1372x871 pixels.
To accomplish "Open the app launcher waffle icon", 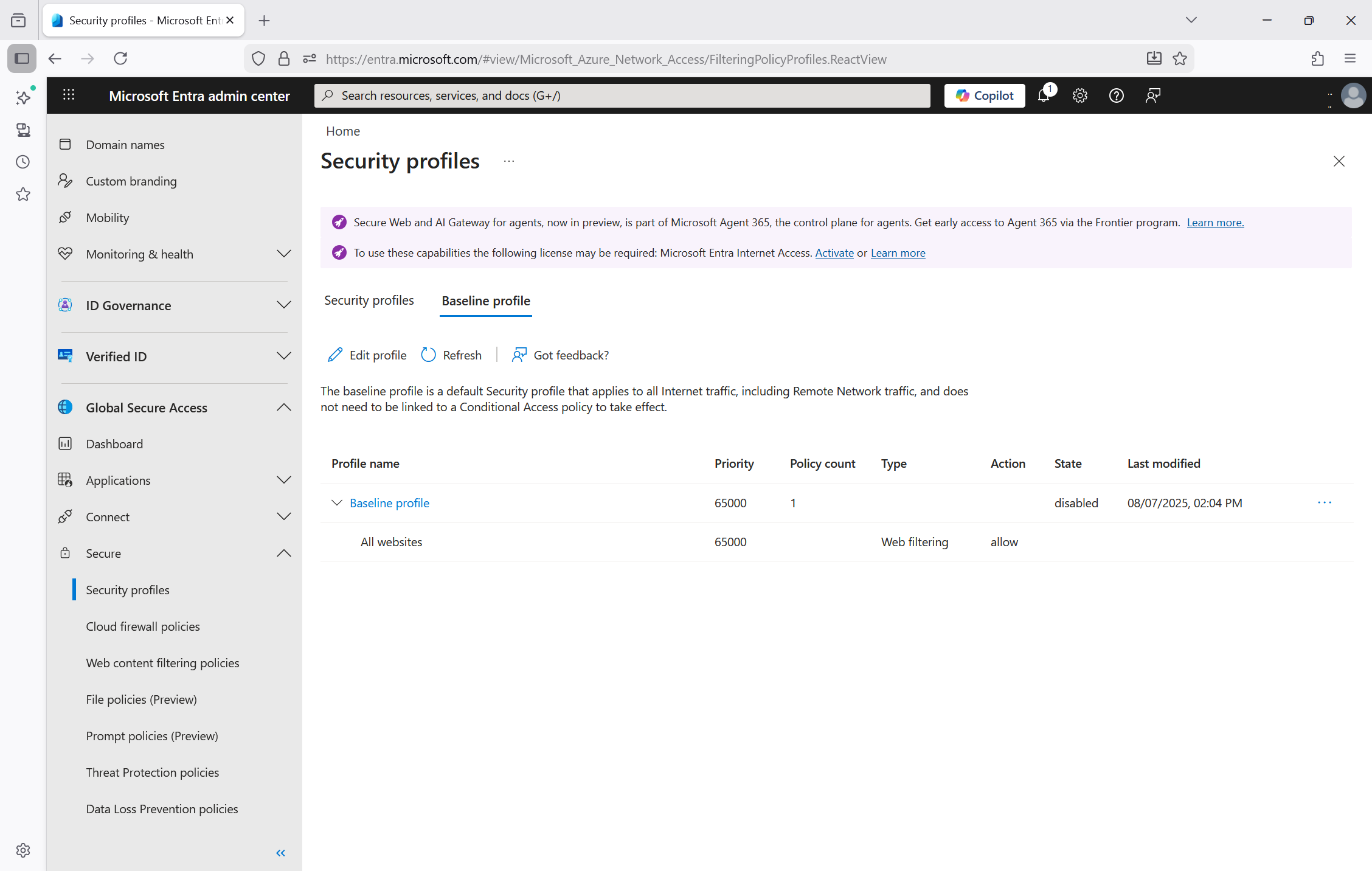I will click(x=69, y=95).
